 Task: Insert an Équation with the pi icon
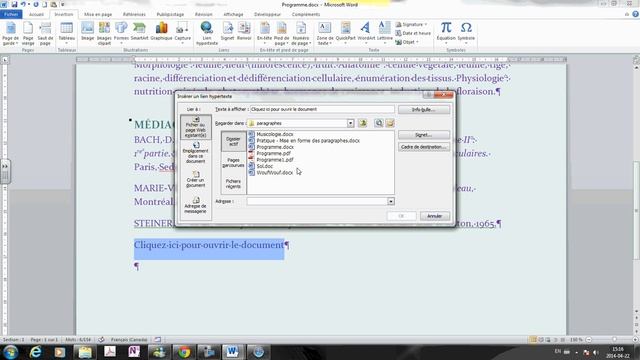coord(446,33)
